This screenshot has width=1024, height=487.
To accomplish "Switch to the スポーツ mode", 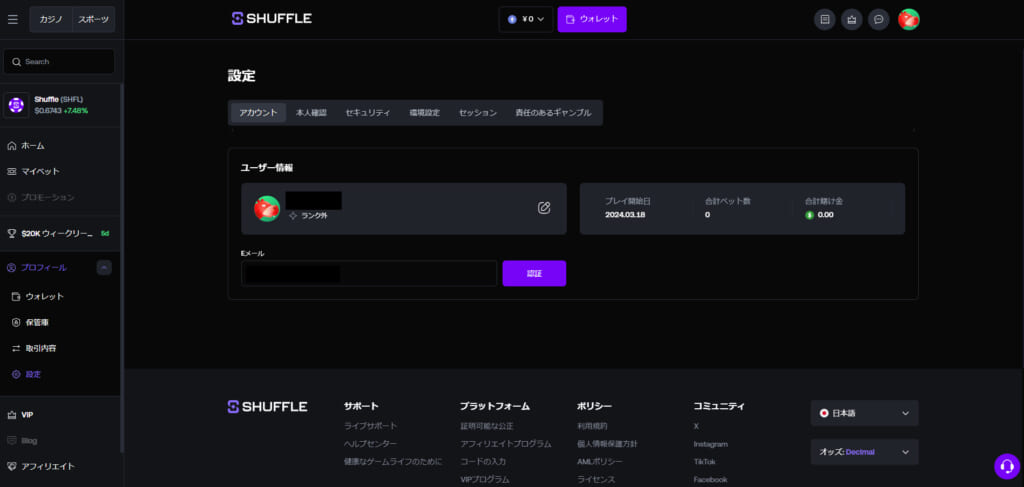I will pyautogui.click(x=93, y=20).
